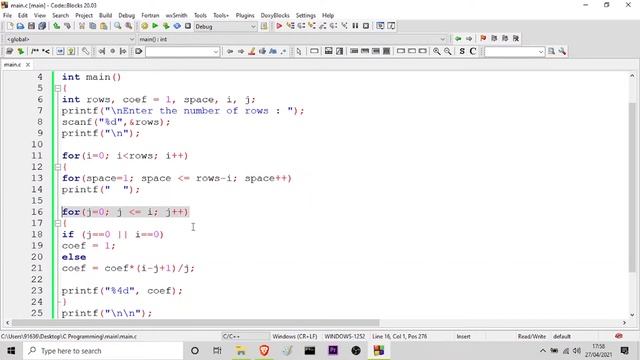The width and height of the screenshot is (640, 360).
Task: Click the Rebuild icon
Action: click(x=177, y=26)
